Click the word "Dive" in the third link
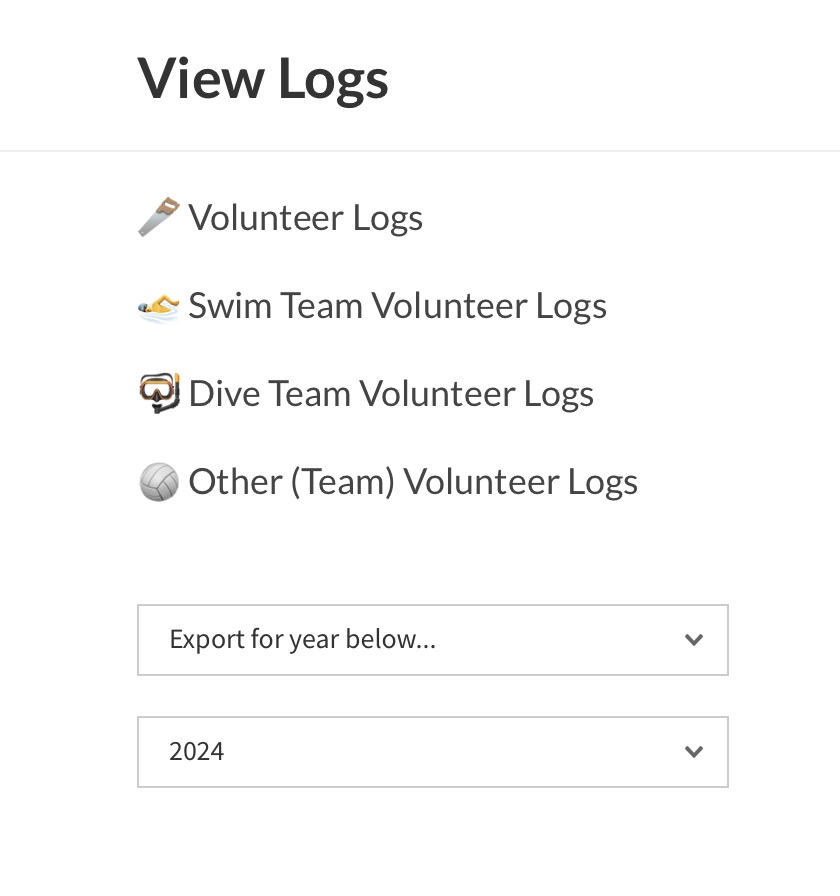The width and height of the screenshot is (840, 896). click(226, 394)
